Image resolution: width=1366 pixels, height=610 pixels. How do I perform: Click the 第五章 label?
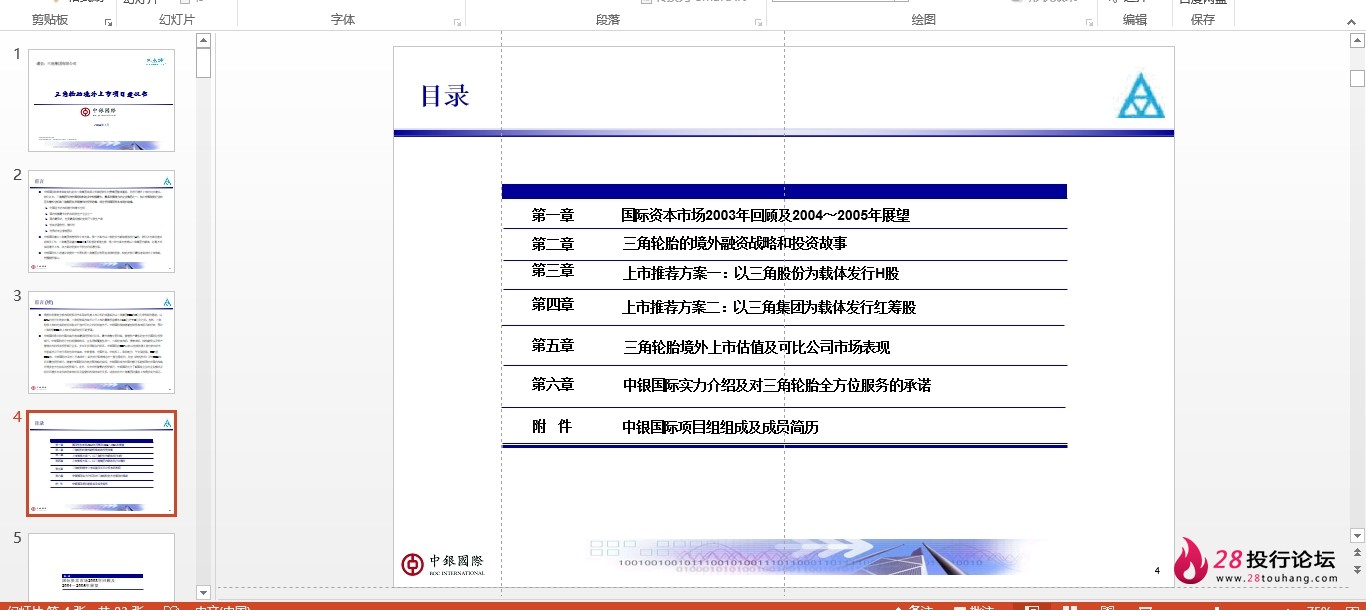click(553, 345)
